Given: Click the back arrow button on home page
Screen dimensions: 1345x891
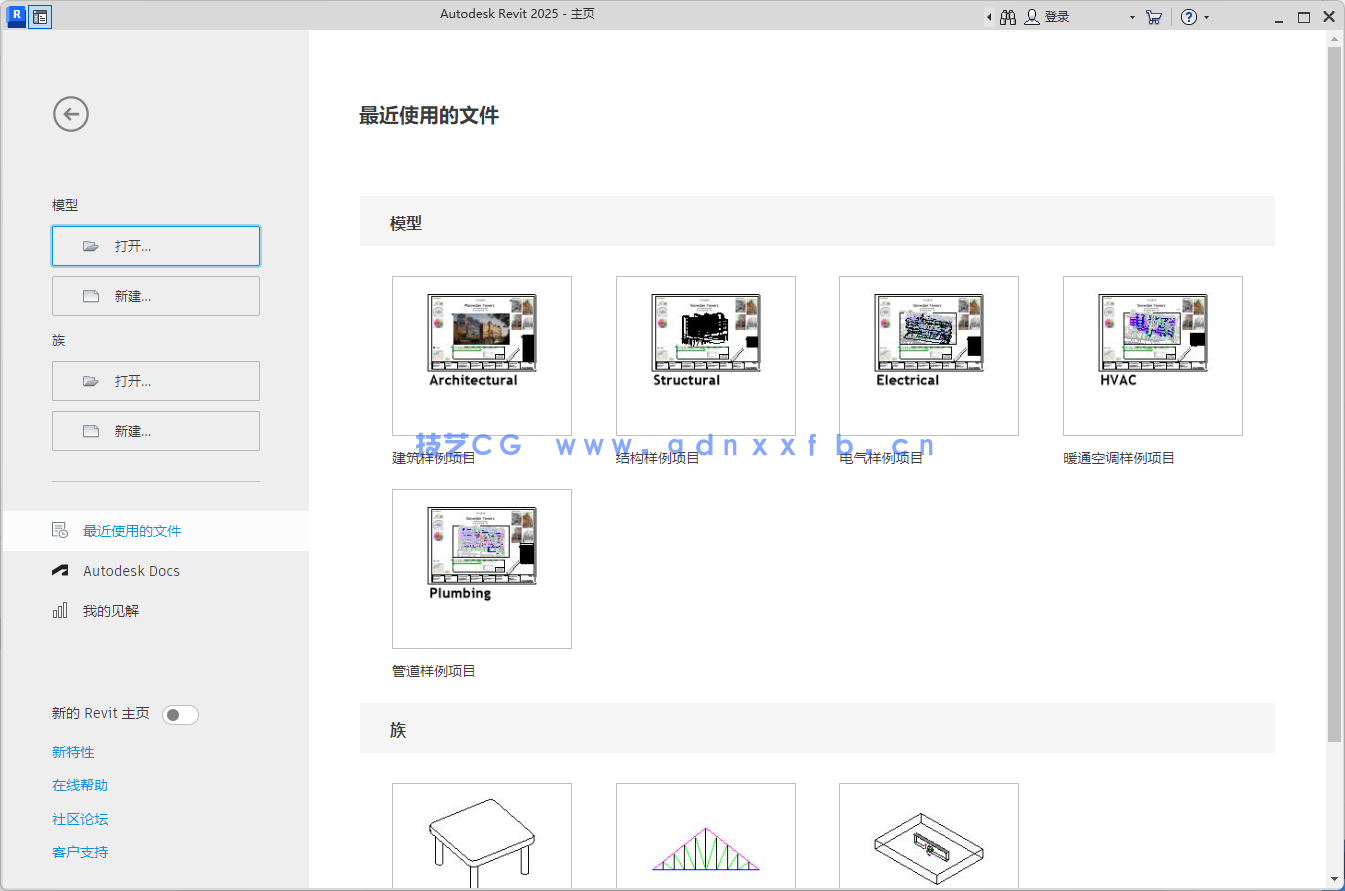Looking at the screenshot, I should (70, 114).
